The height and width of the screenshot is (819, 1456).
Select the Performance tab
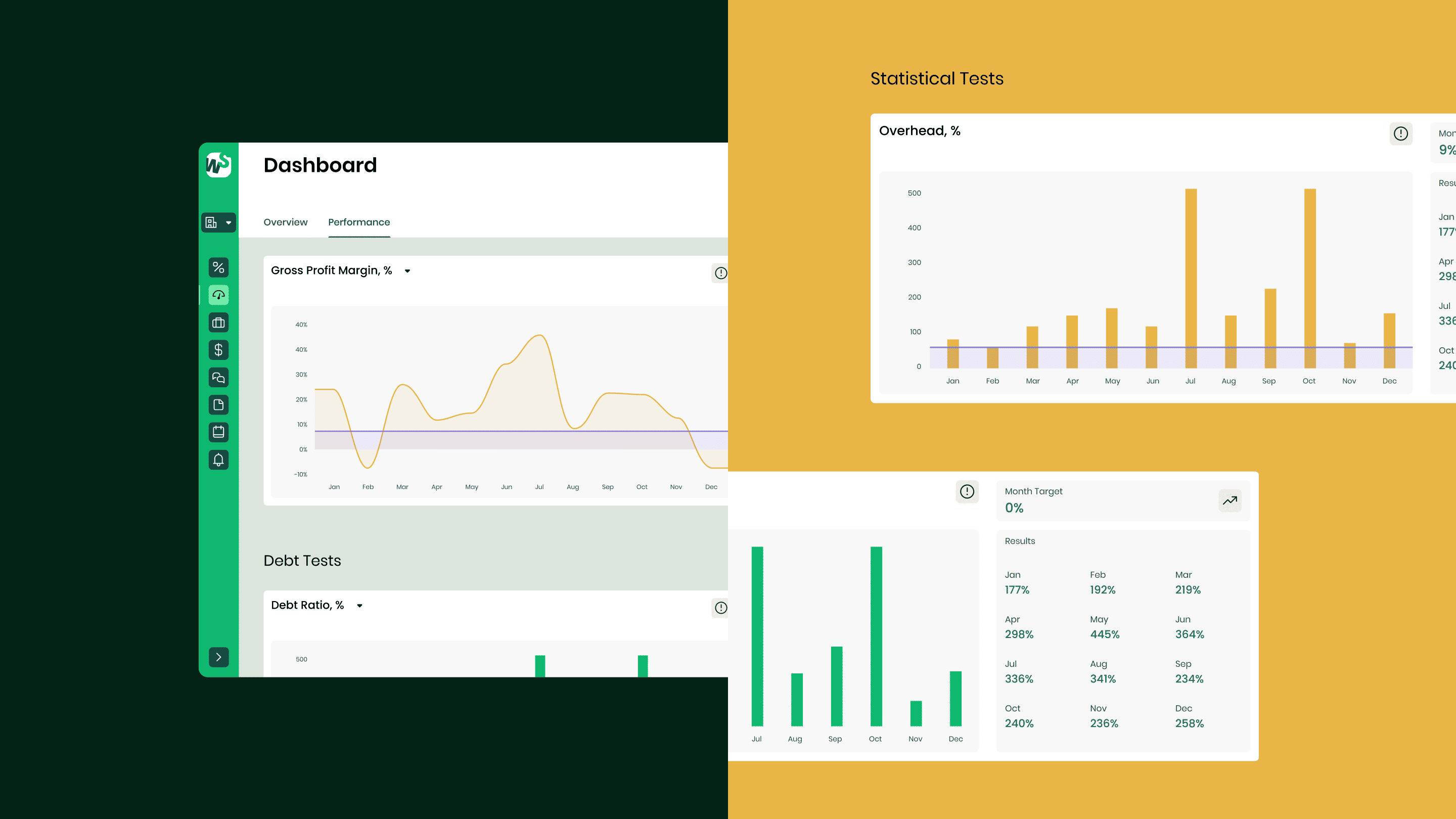tap(359, 222)
